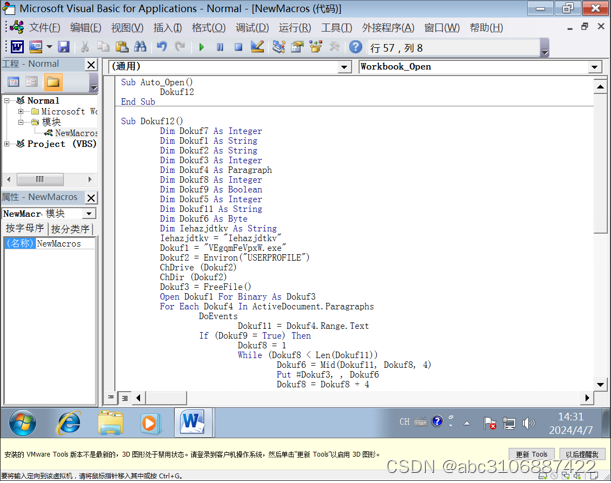Open the NewMacros 模块 object dropdown
The image size is (611, 483).
coord(89,213)
